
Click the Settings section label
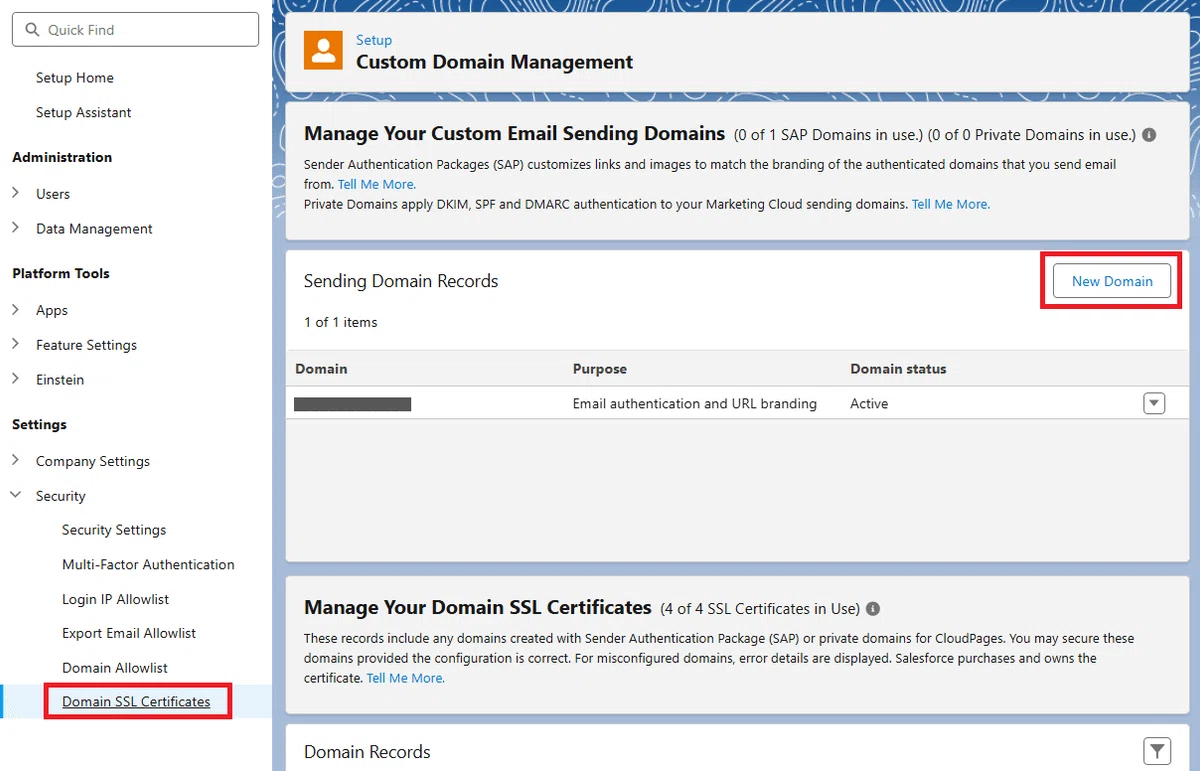(x=39, y=424)
